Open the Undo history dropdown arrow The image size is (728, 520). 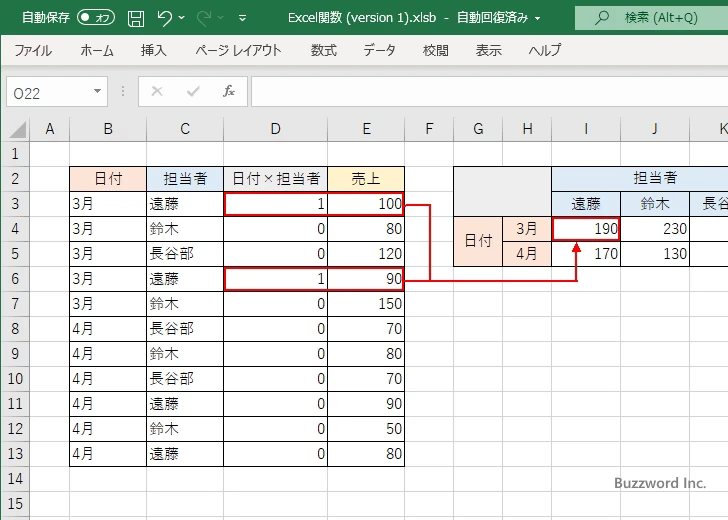[x=182, y=18]
